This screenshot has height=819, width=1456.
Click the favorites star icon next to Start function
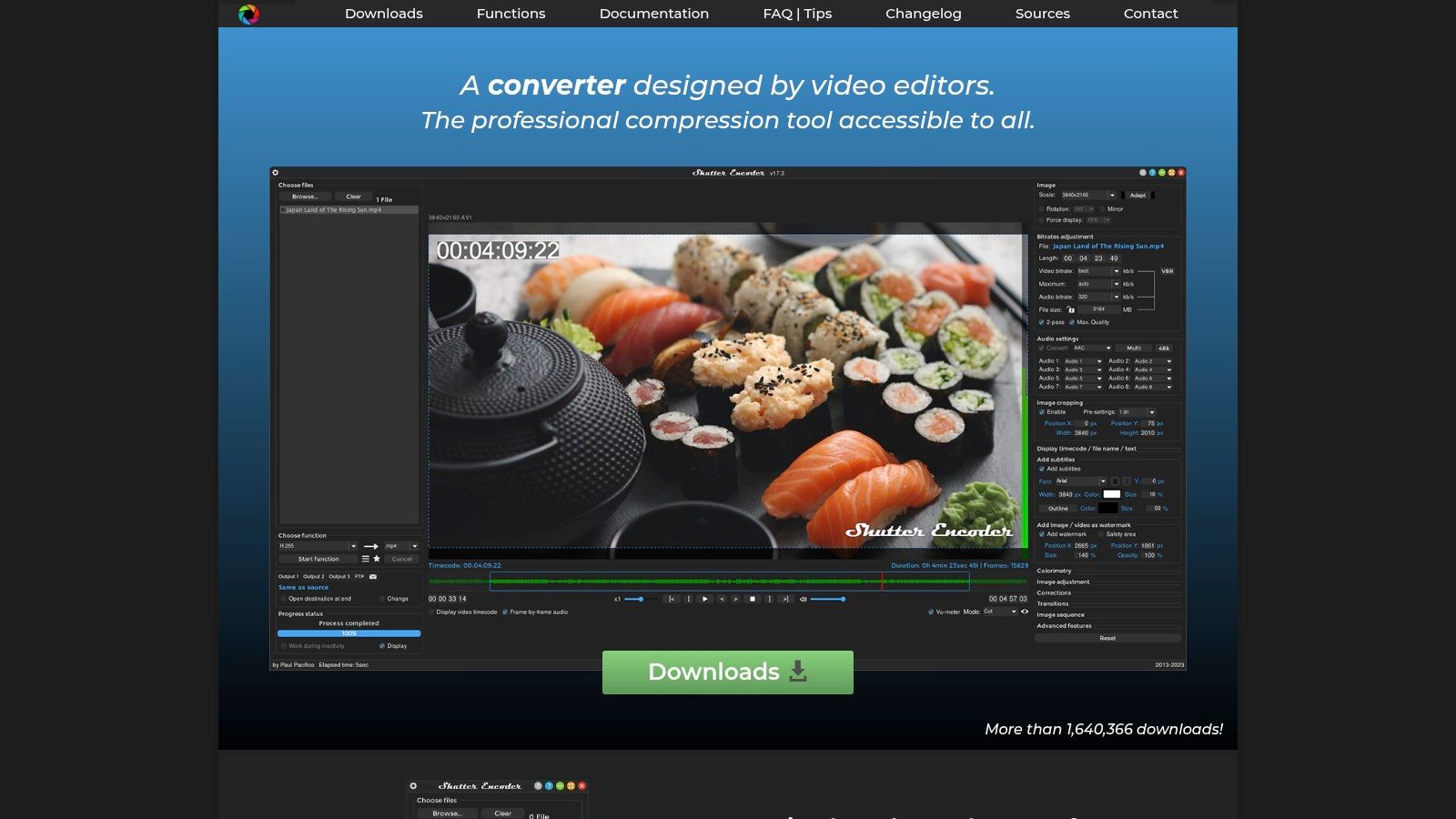coord(377,559)
